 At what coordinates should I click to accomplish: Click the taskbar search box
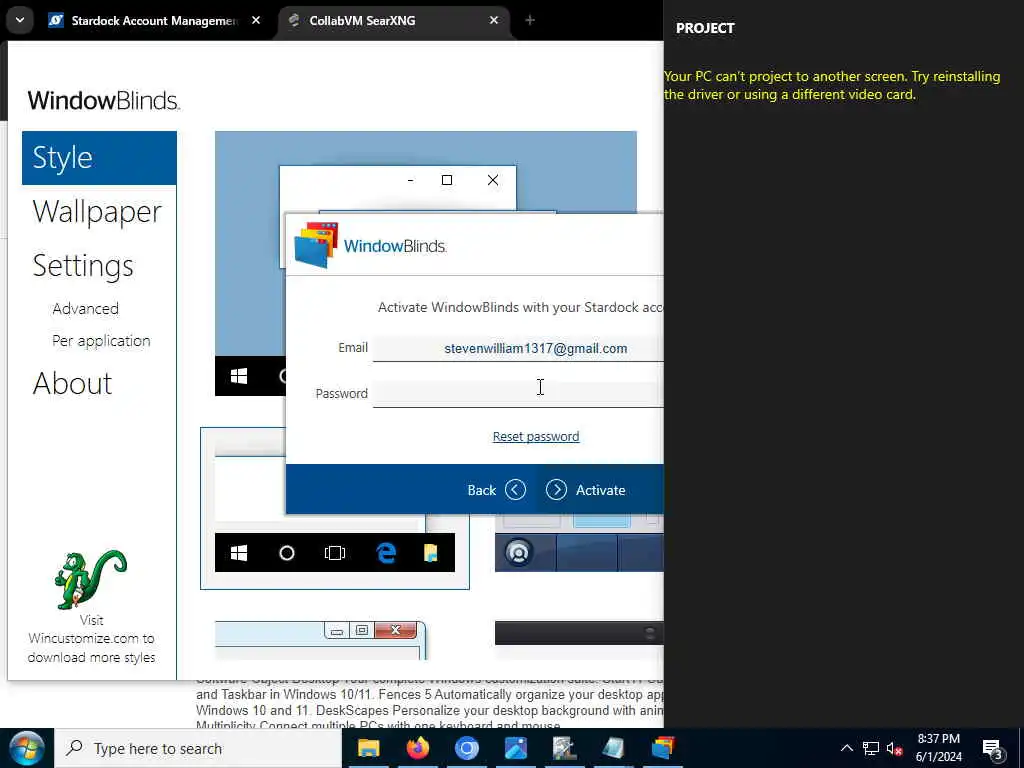pos(198,748)
